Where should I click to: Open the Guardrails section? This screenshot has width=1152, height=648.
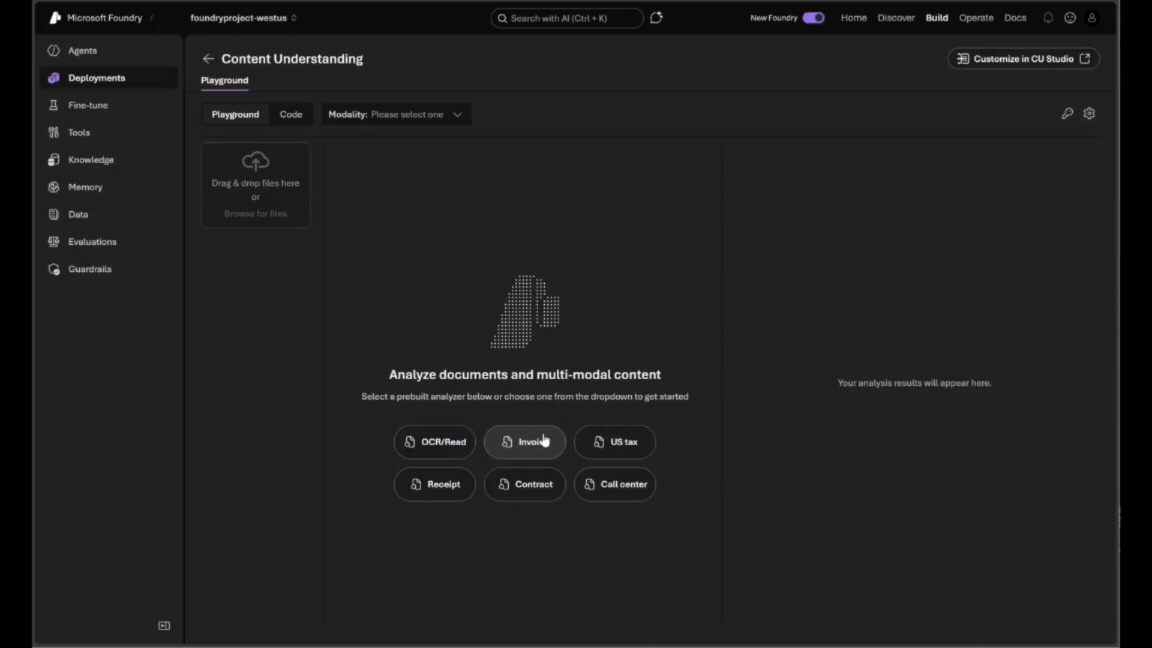coord(109,269)
